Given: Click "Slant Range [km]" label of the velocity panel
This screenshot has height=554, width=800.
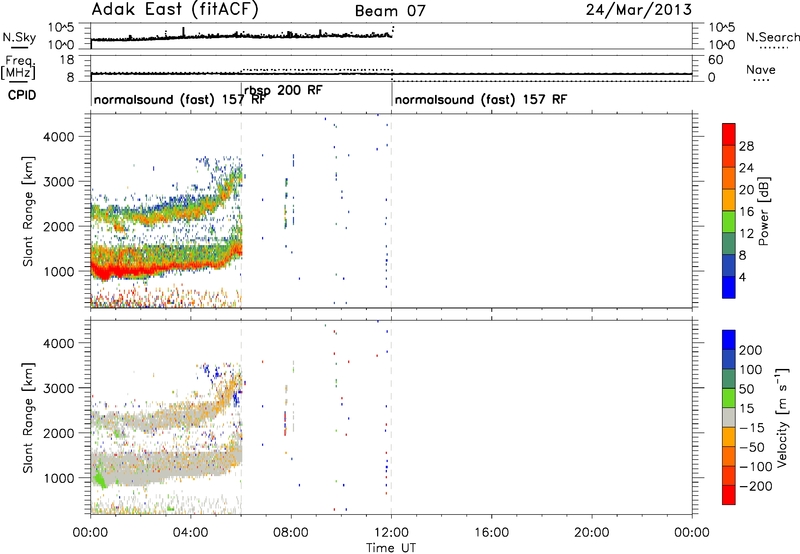Looking at the screenshot, I should [28, 418].
